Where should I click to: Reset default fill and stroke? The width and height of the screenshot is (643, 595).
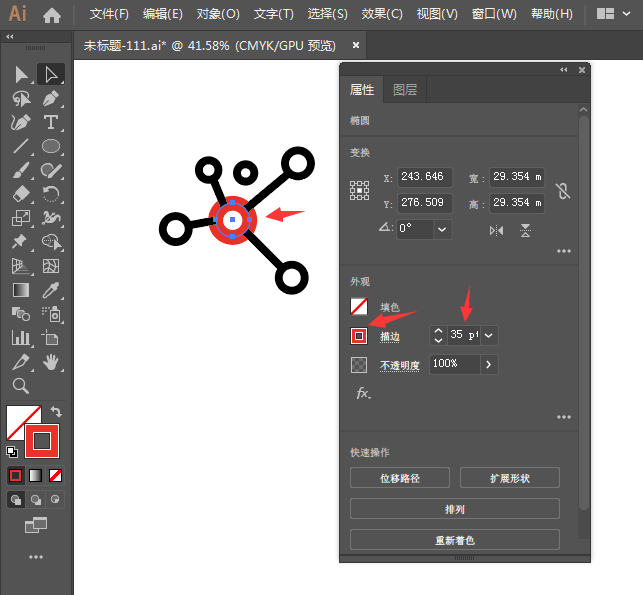[12, 452]
